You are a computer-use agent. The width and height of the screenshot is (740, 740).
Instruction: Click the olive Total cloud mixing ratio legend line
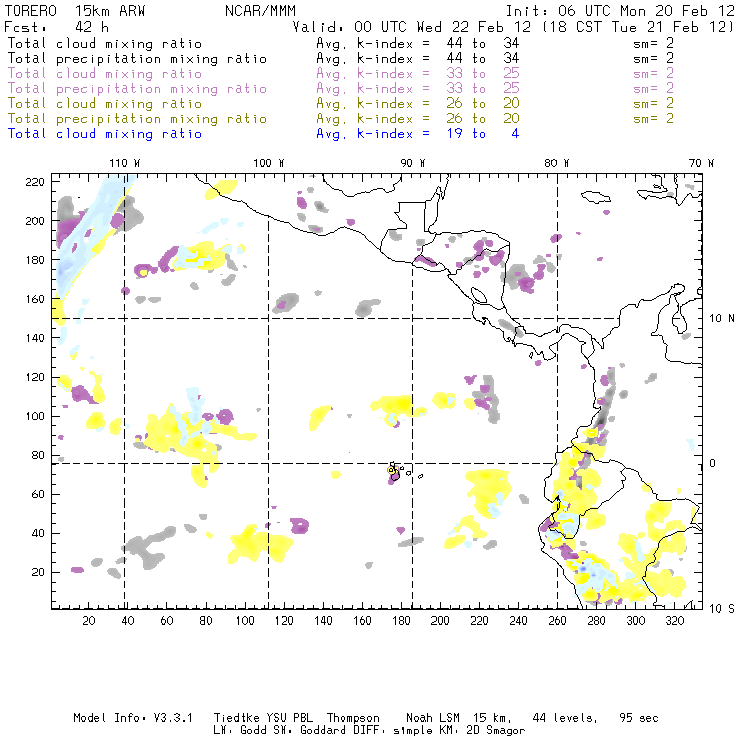[105, 104]
